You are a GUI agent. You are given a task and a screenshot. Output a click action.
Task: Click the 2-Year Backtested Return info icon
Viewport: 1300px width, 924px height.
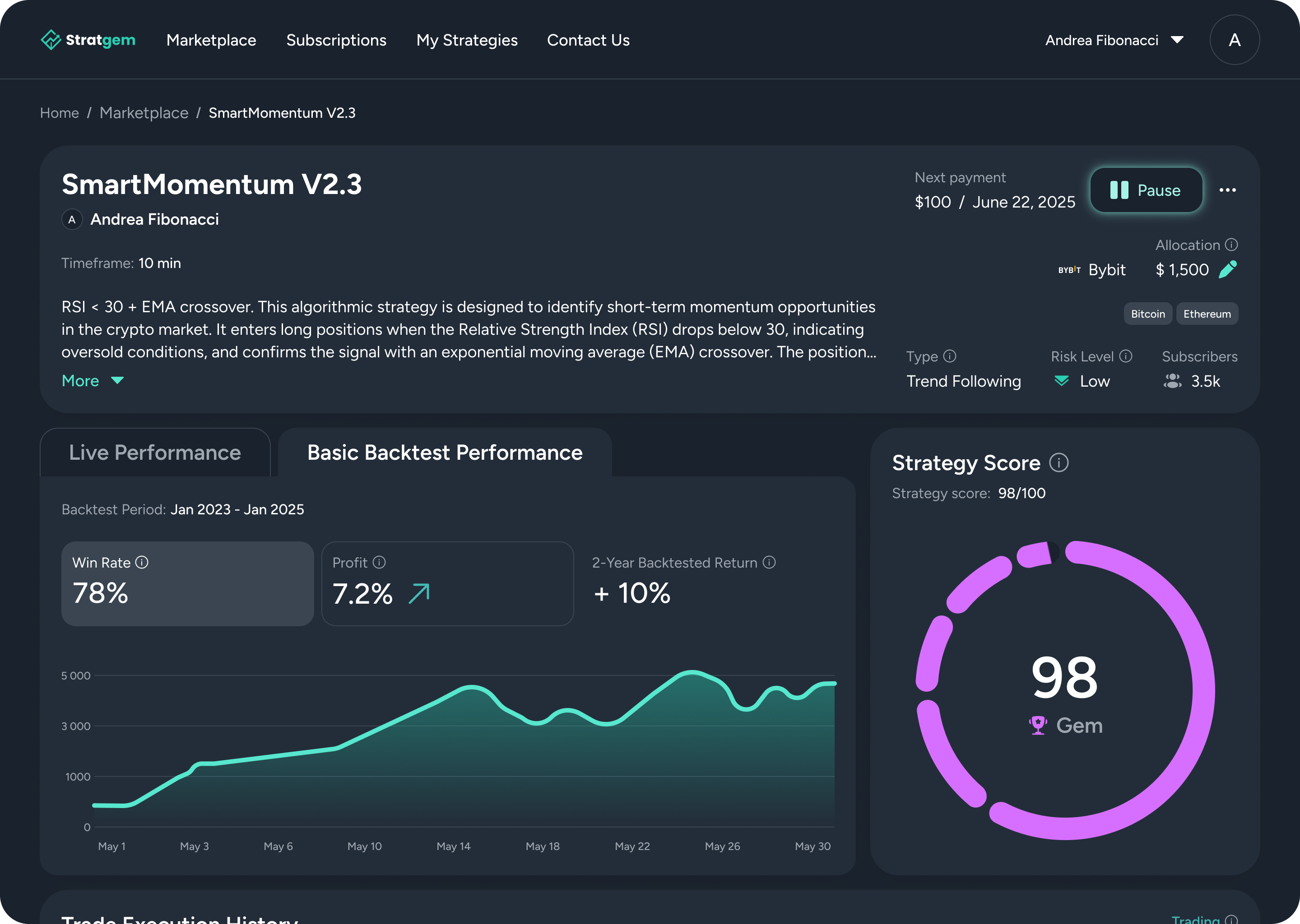pyautogui.click(x=769, y=562)
